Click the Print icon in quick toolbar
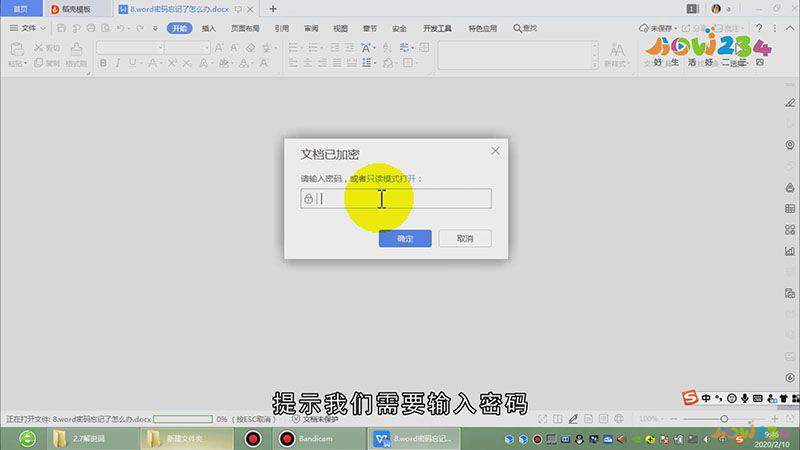 [x=91, y=28]
